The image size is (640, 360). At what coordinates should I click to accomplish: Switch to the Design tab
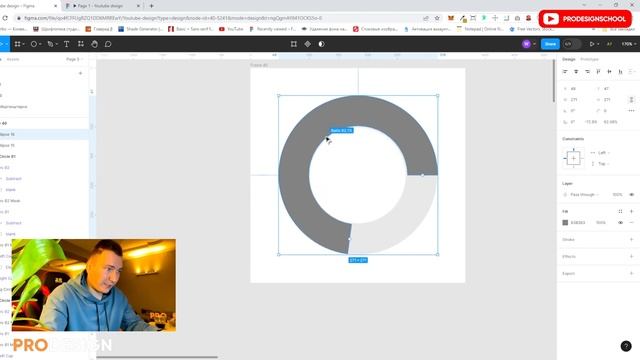(569, 60)
